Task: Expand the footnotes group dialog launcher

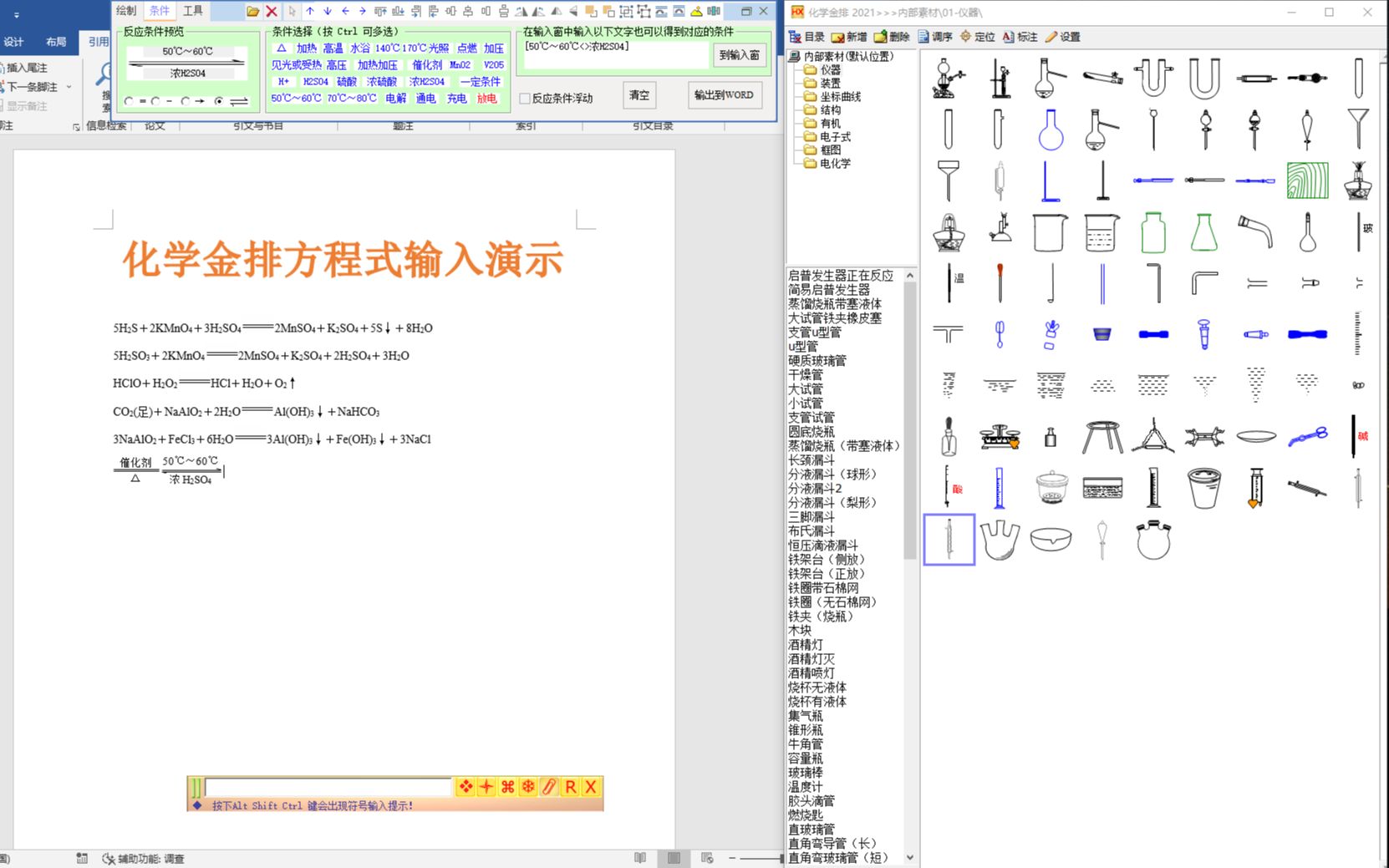Action: 76,127
